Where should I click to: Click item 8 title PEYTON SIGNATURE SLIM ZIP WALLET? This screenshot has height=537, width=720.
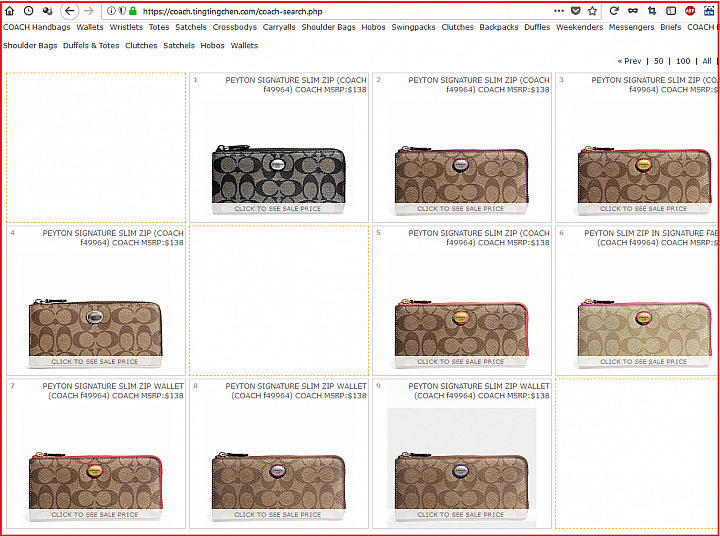coord(296,390)
